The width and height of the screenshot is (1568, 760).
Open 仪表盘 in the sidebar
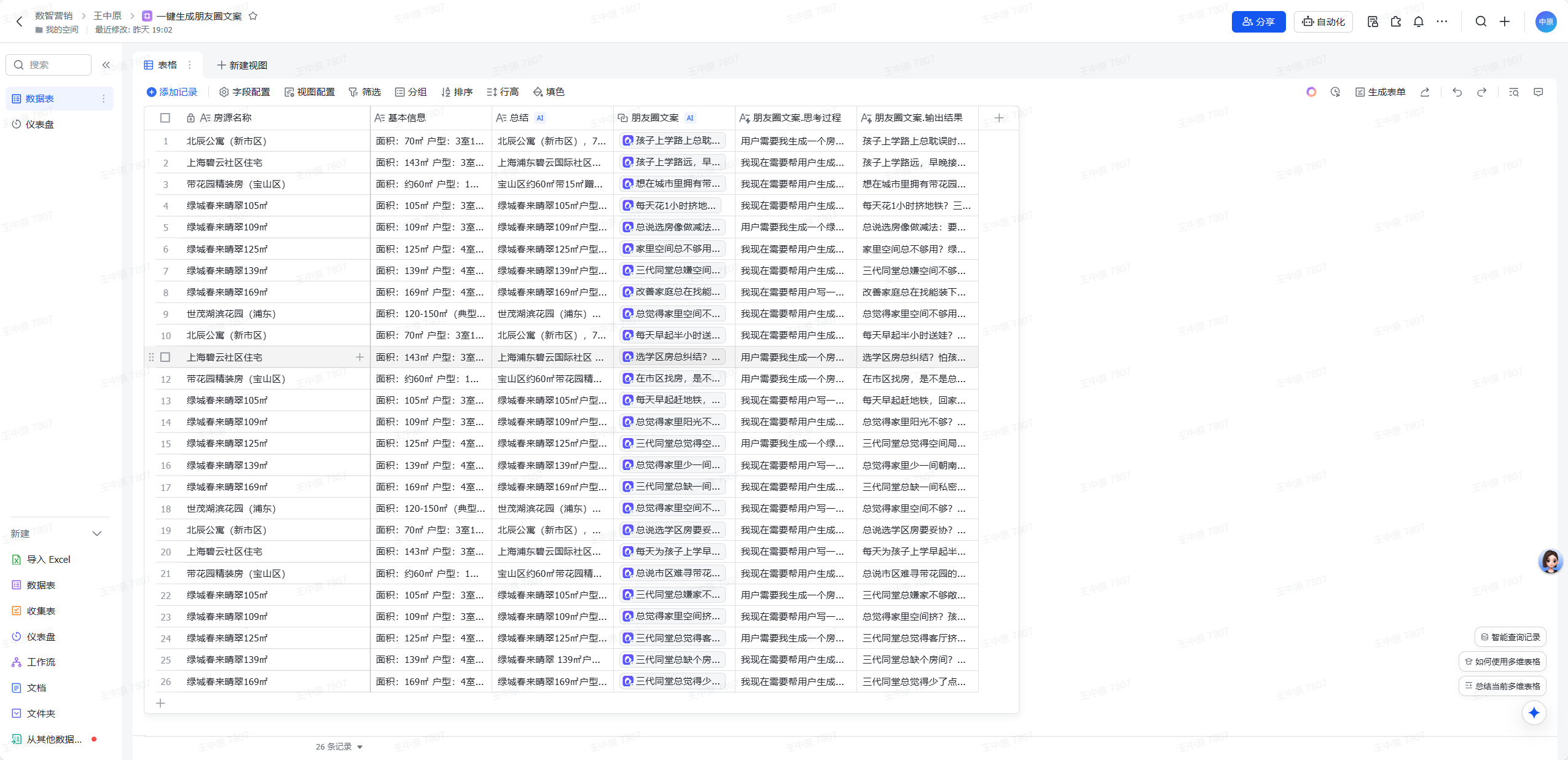(40, 124)
